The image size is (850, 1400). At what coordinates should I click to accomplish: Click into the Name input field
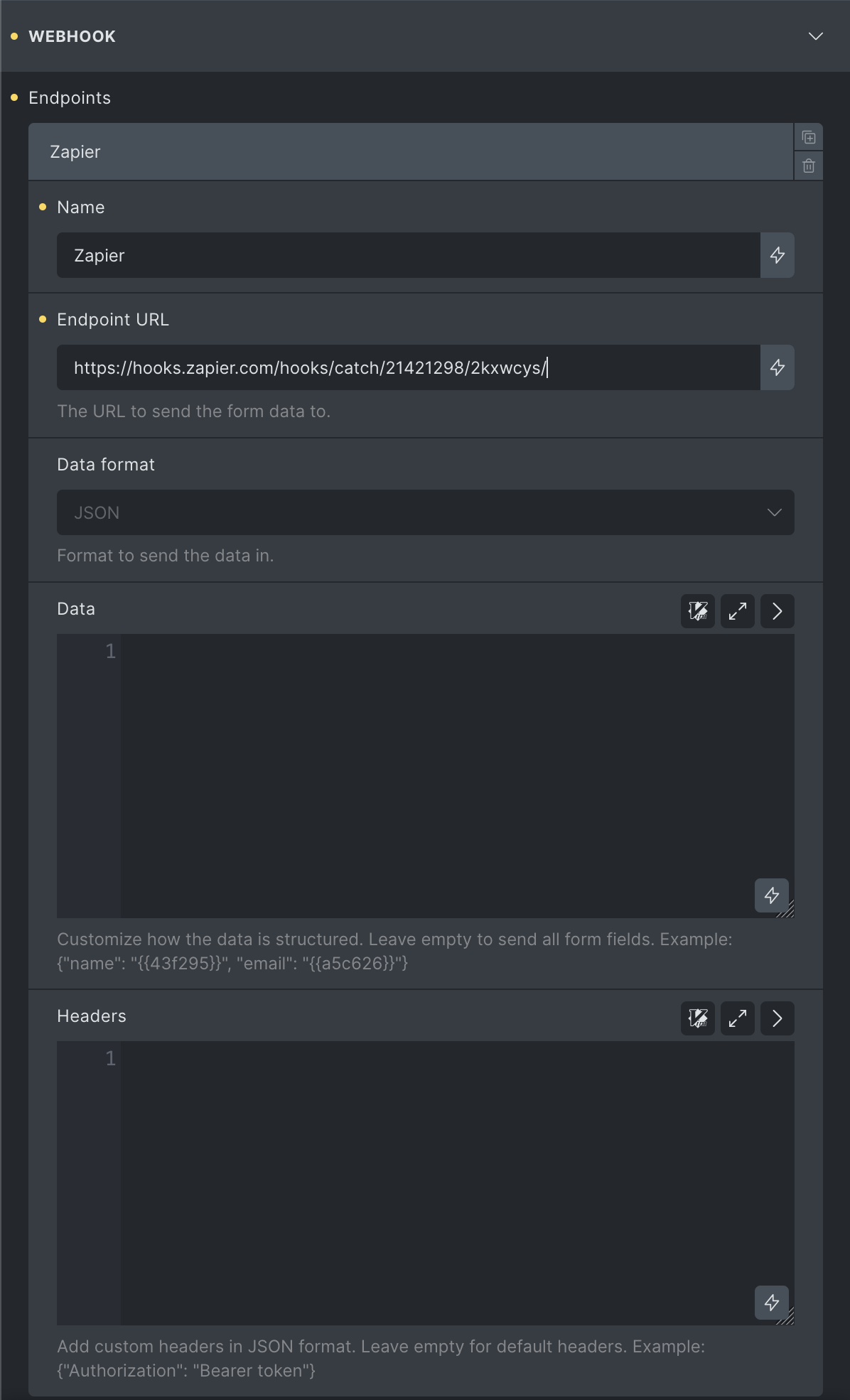(x=408, y=255)
